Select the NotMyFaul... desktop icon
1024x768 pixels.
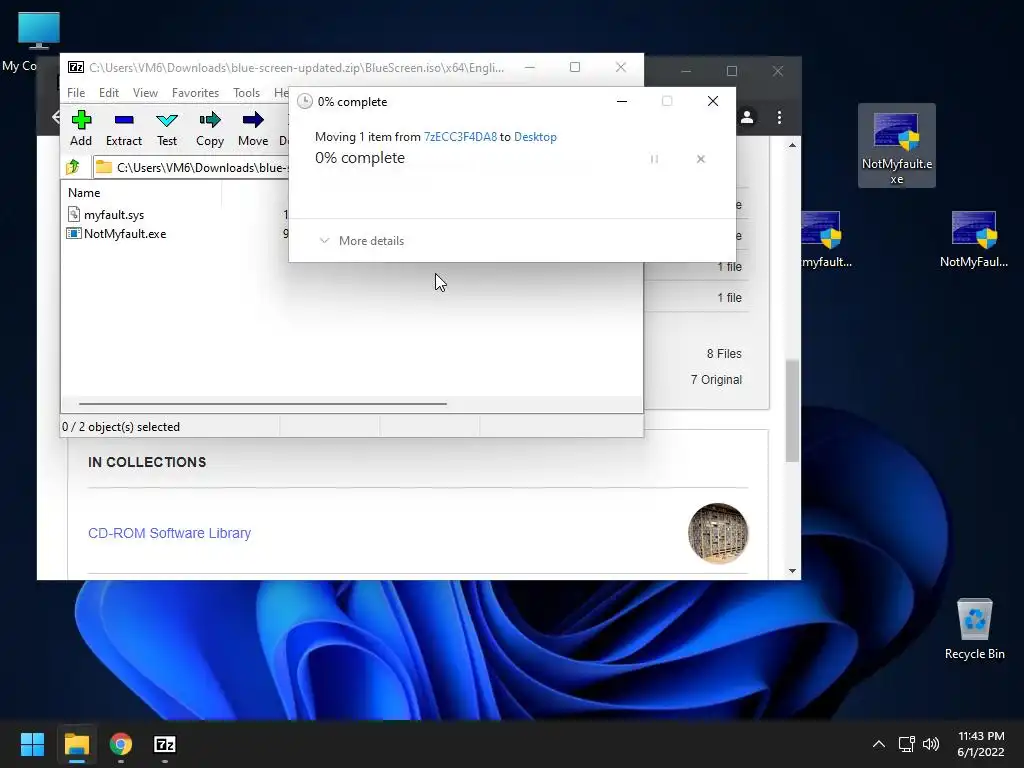point(974,239)
